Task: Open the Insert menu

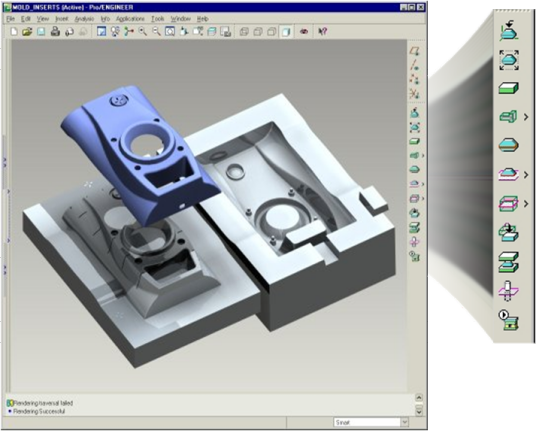Action: (x=62, y=19)
